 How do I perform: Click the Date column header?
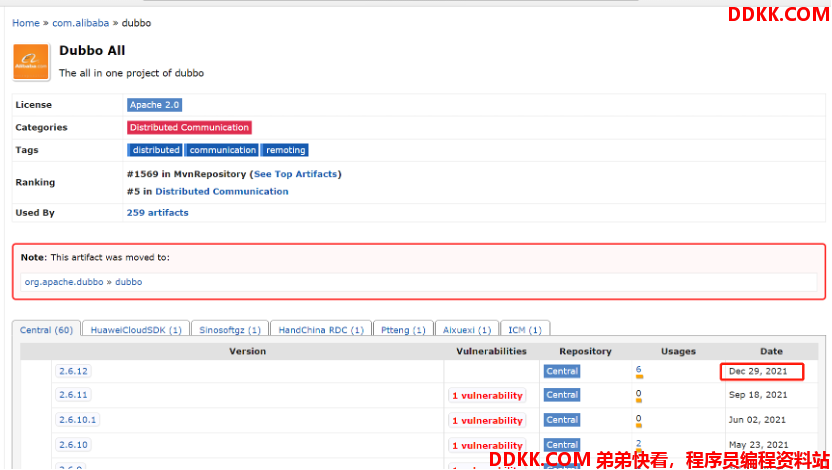[x=771, y=351]
